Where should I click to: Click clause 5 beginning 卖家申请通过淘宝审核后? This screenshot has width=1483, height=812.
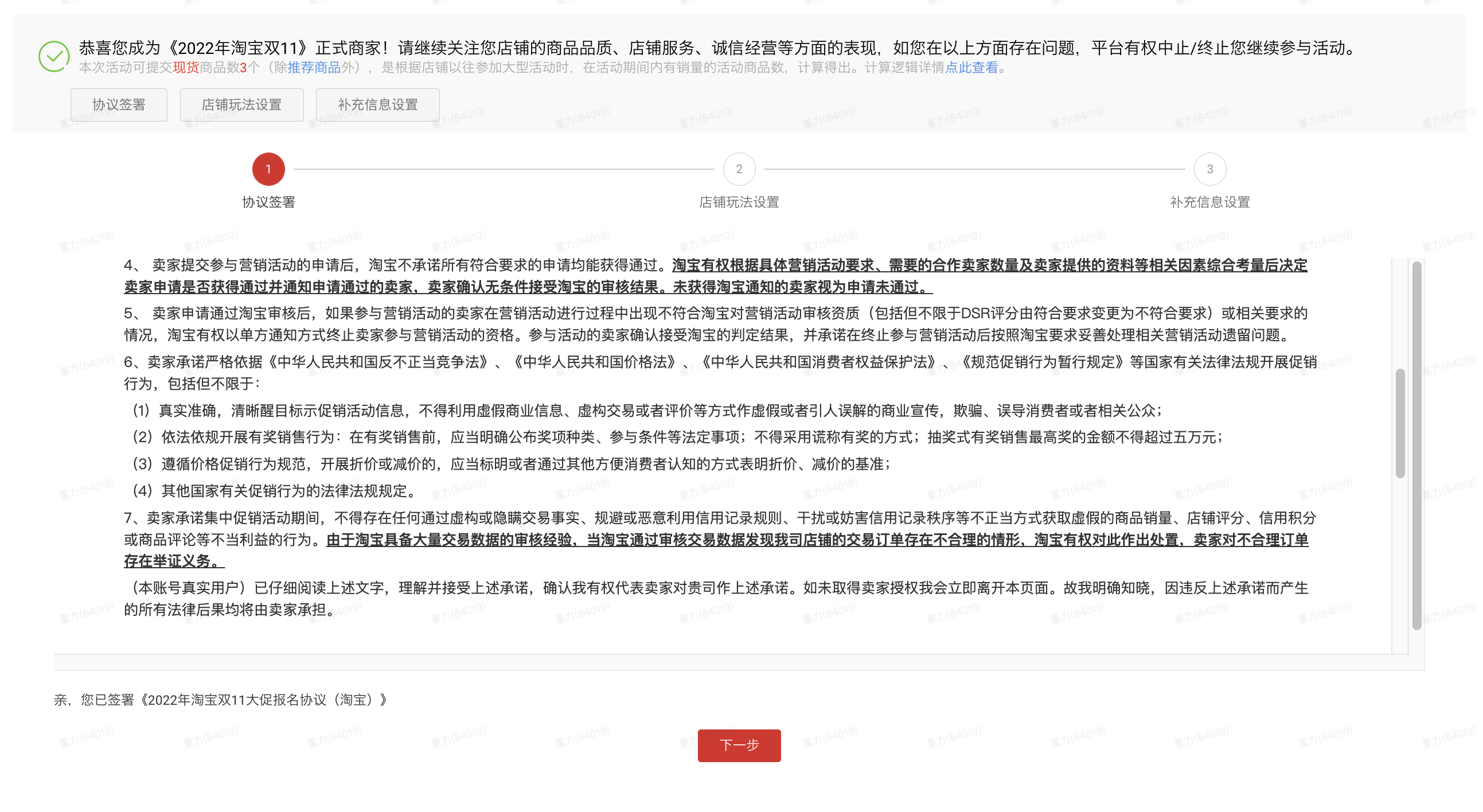point(716,324)
